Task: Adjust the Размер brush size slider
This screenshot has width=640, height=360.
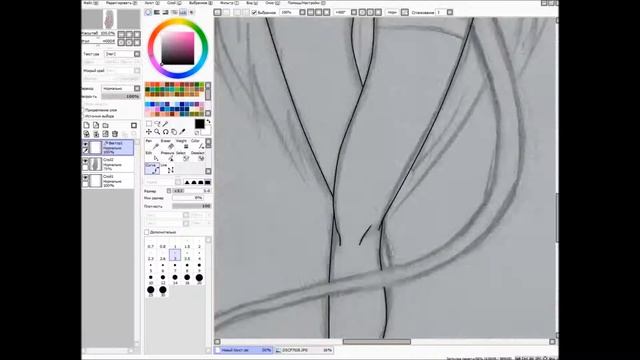Action: (x=191, y=191)
